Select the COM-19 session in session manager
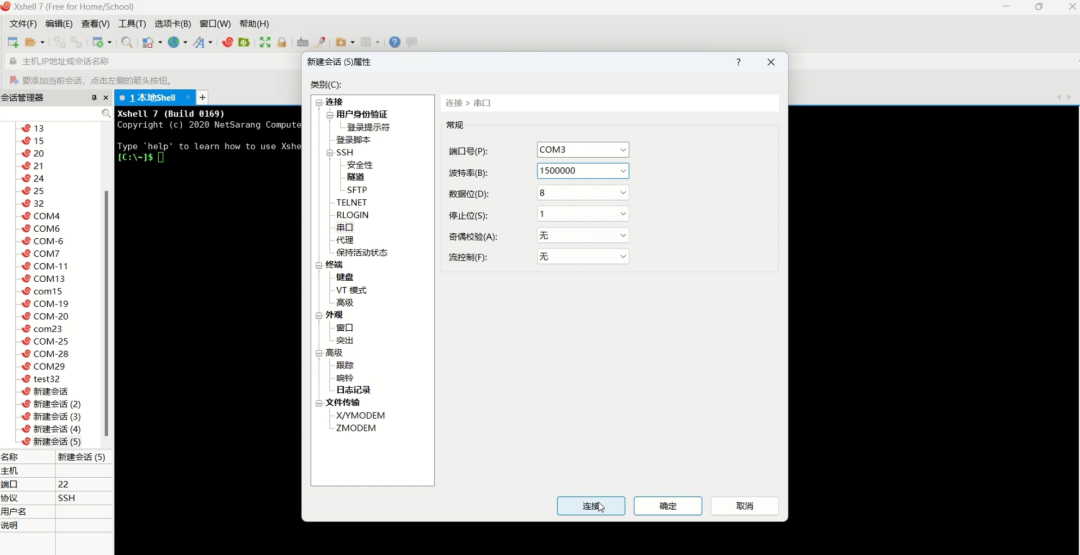Screen dimensions: 1080x555 coord(50,304)
